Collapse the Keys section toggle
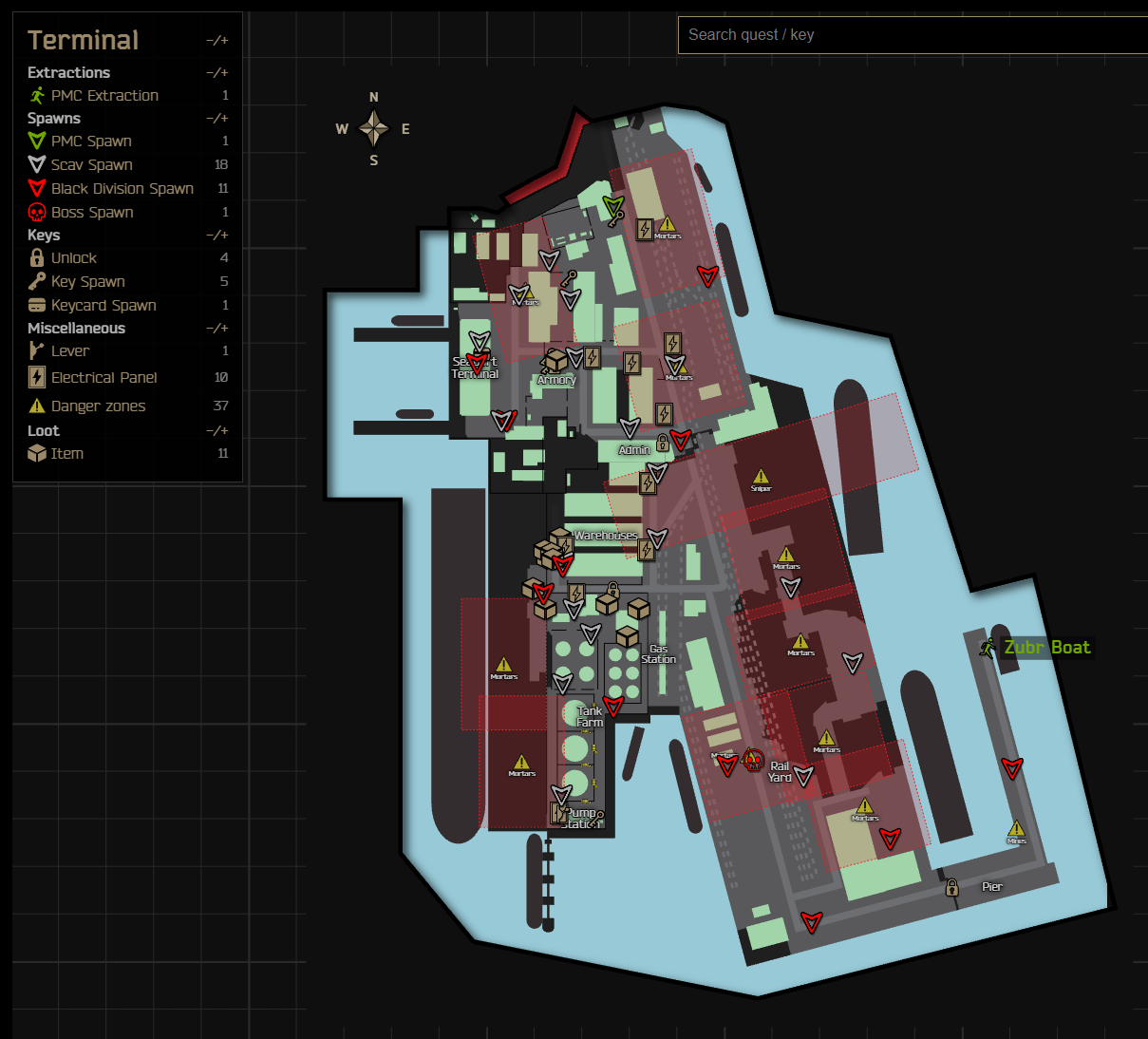The height and width of the screenshot is (1039, 1148). point(217,236)
